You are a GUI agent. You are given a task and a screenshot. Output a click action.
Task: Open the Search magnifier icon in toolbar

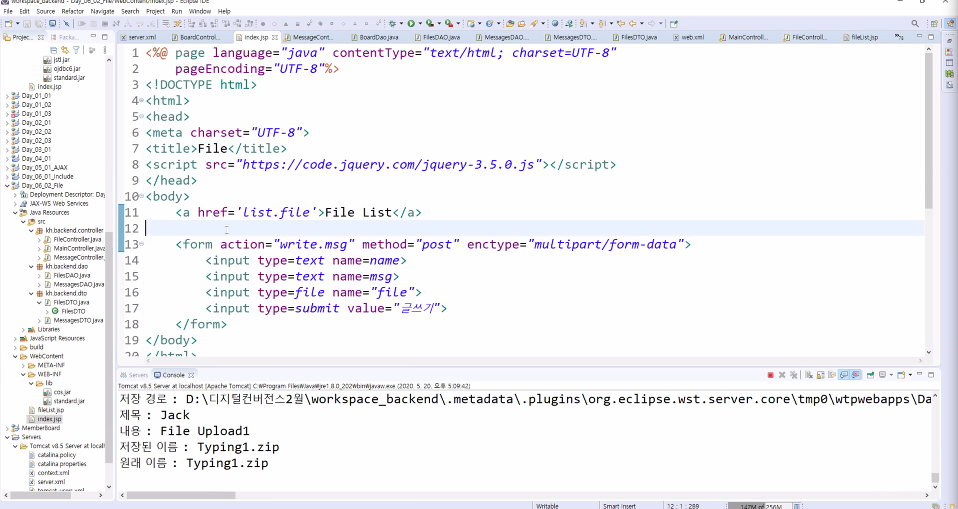(x=915, y=24)
